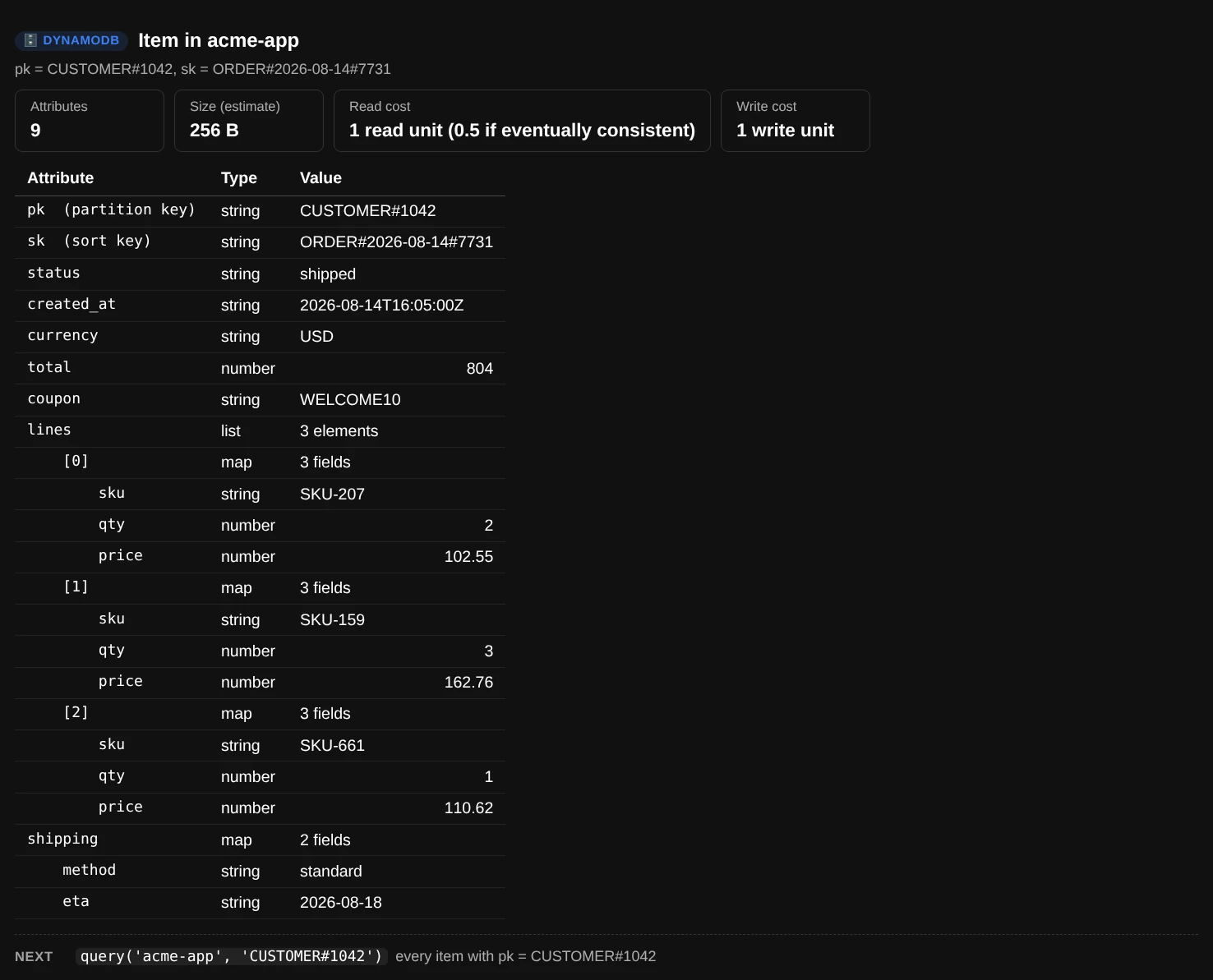
Task: Select the pk (partition key) attribute
Action: [111, 210]
